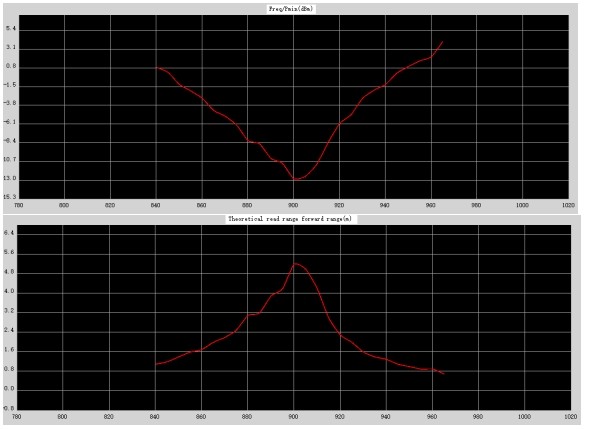Click the 900 x-axis label under the Freq/Pmin chart
This screenshot has width=589, height=430.
pos(293,205)
